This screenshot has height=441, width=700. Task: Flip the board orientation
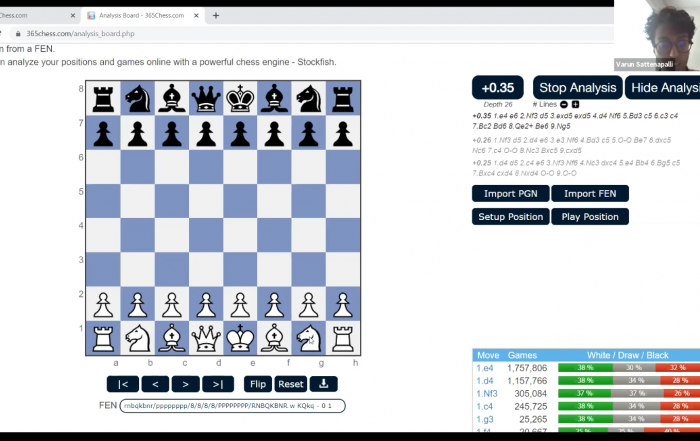pyautogui.click(x=258, y=384)
